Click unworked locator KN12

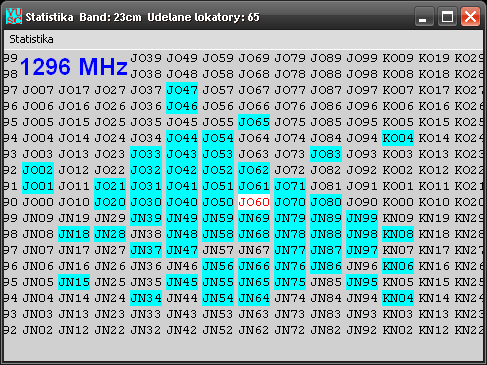434,330
